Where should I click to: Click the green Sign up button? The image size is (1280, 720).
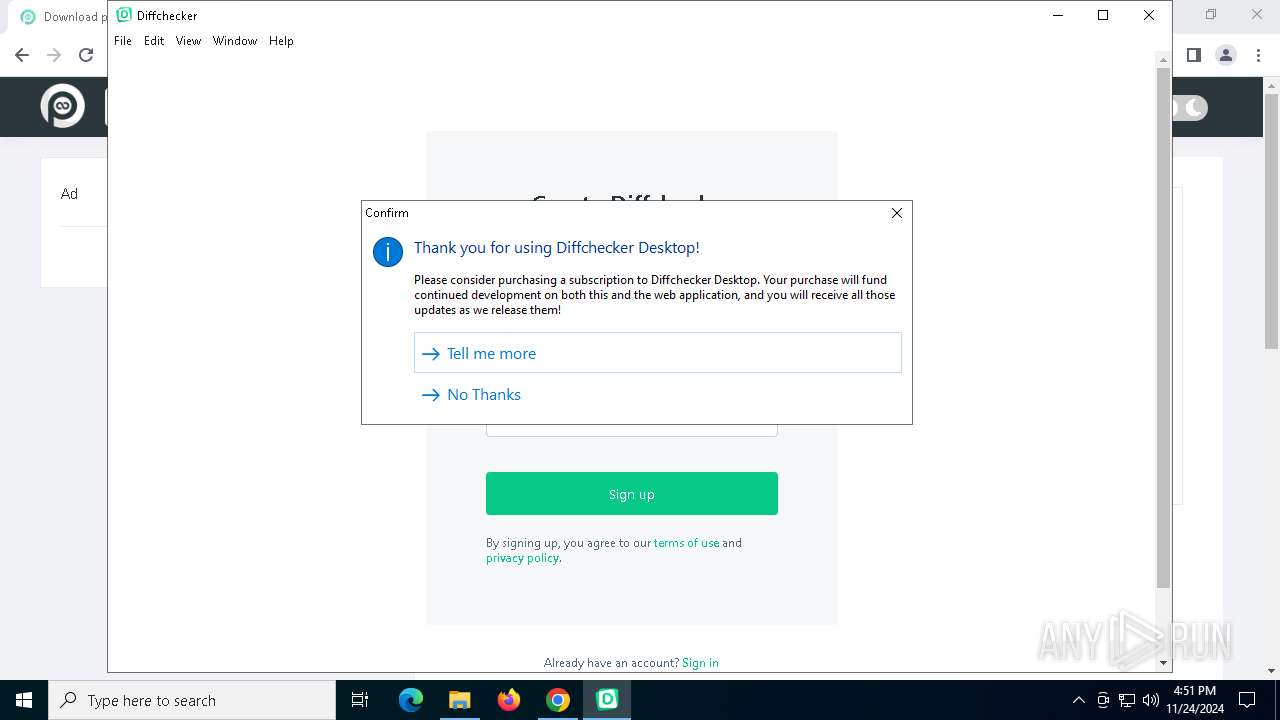pyautogui.click(x=632, y=494)
